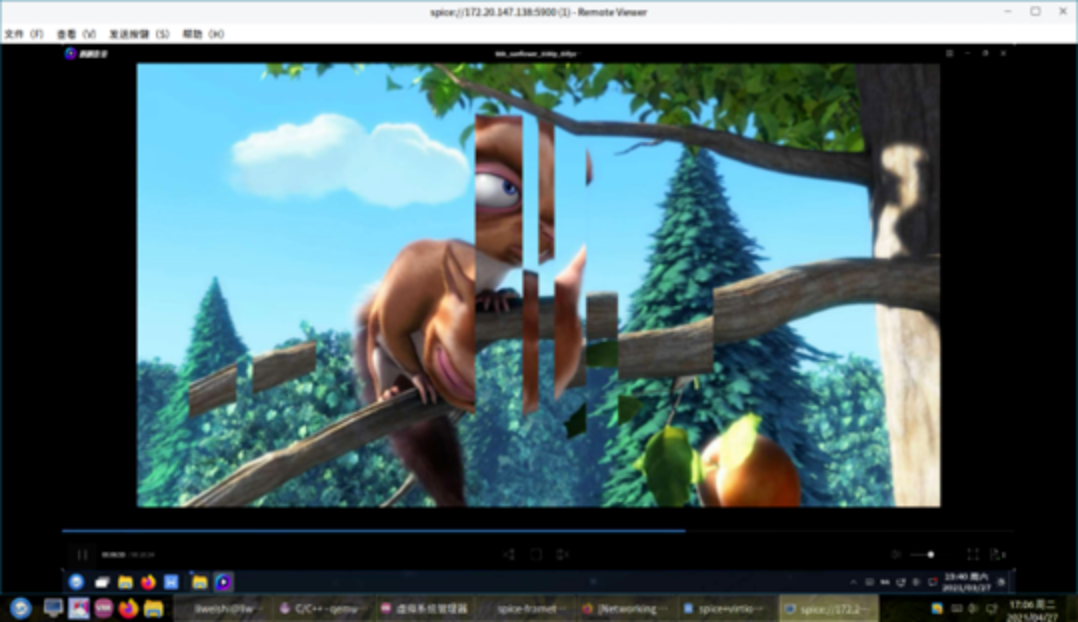Image resolution: width=1078 pixels, height=622 pixels.
Task: Open the host clock showing 17:06
Action: coord(1032,610)
